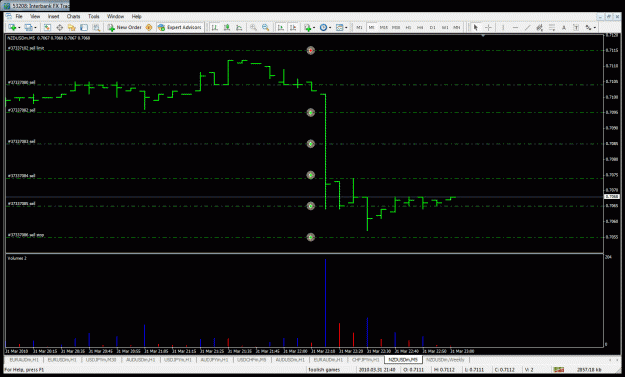Open the Periods clock icon
Image resolution: width=625 pixels, height=377 pixels.
323,27
